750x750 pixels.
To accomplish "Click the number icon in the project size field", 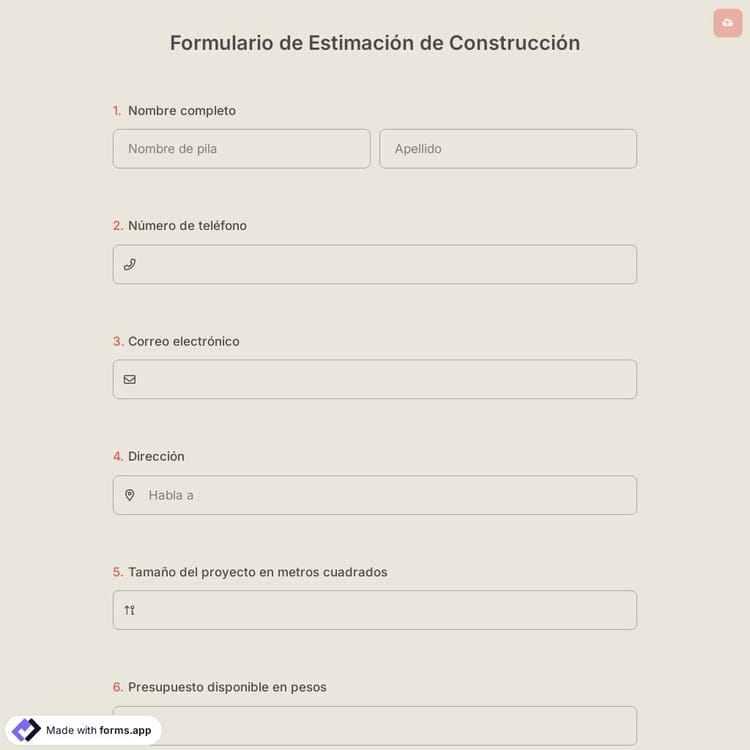I will point(129,610).
